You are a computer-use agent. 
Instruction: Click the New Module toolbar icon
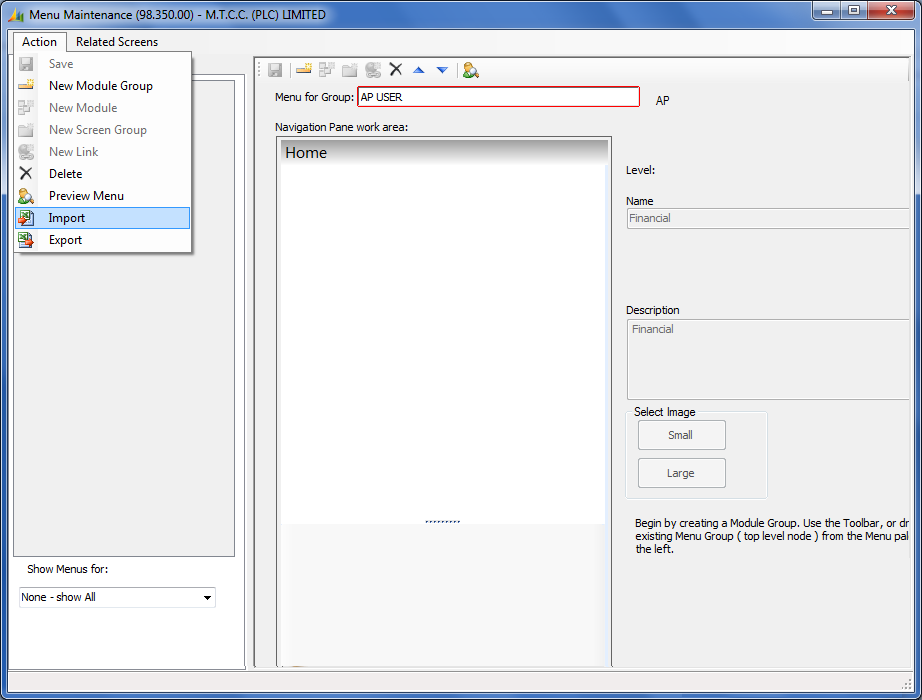(326, 70)
